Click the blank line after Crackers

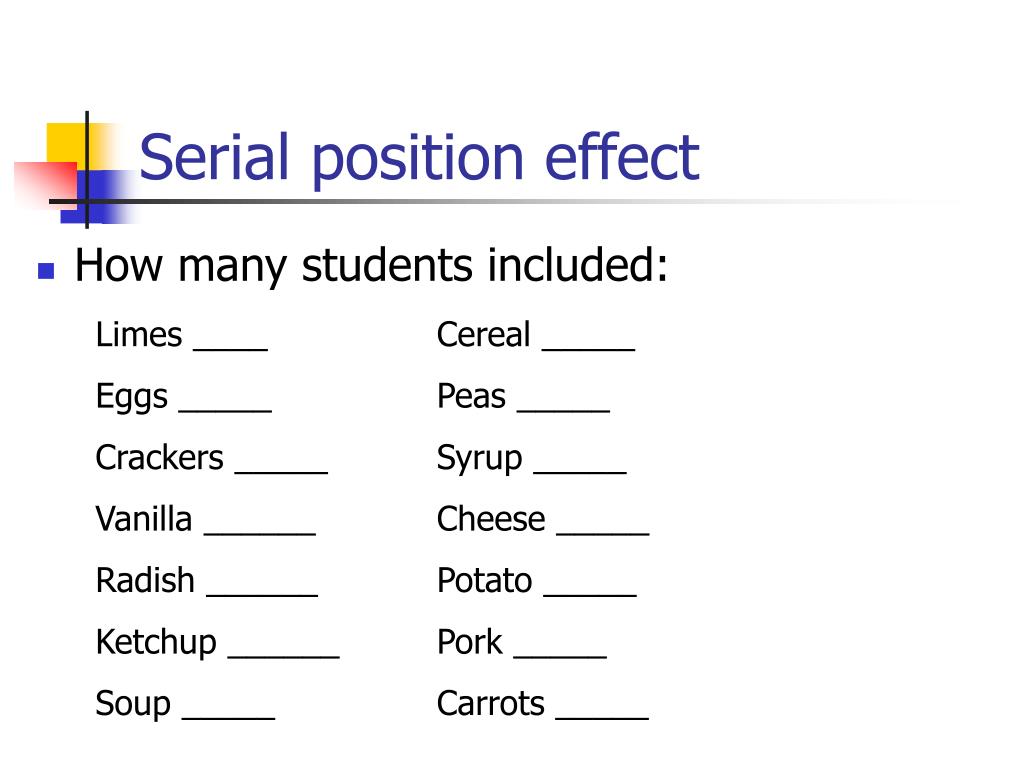(281, 472)
